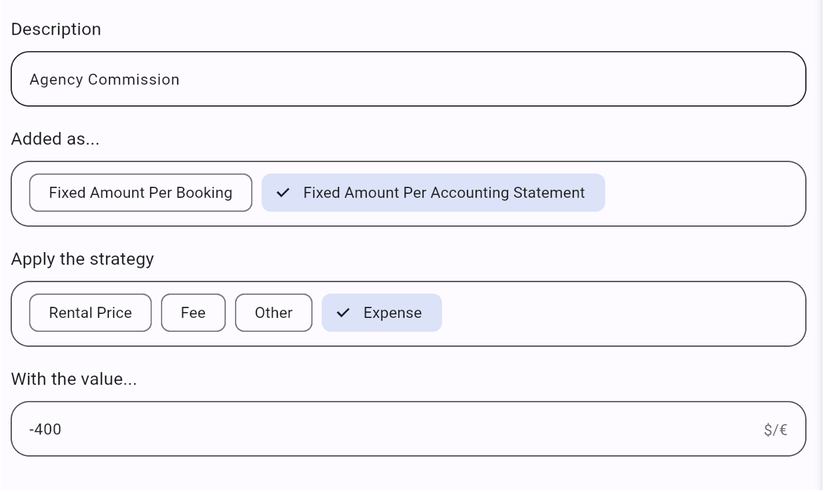Click the "Apply the strategy" label
The image size is (828, 492).
82,259
